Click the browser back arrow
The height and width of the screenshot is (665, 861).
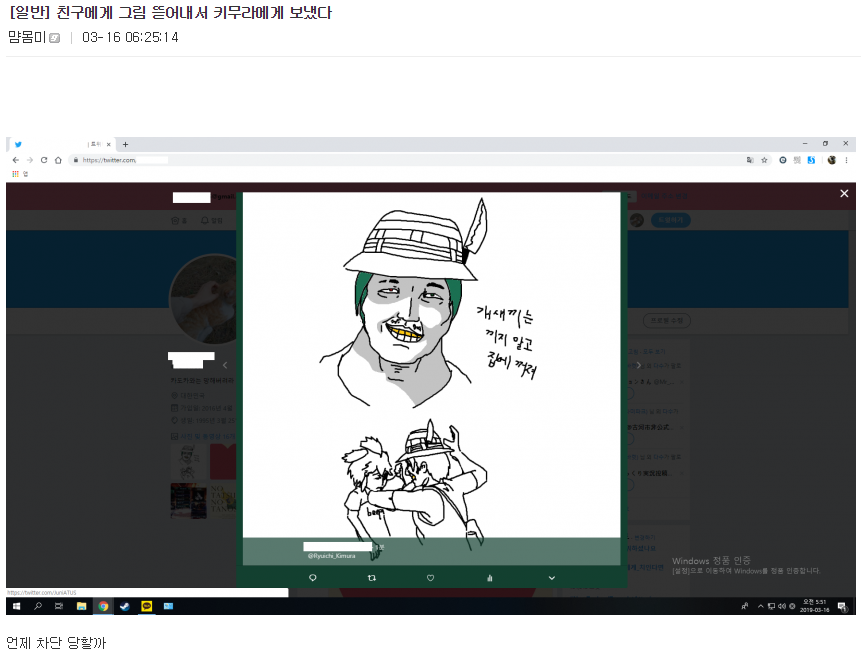tap(16, 160)
